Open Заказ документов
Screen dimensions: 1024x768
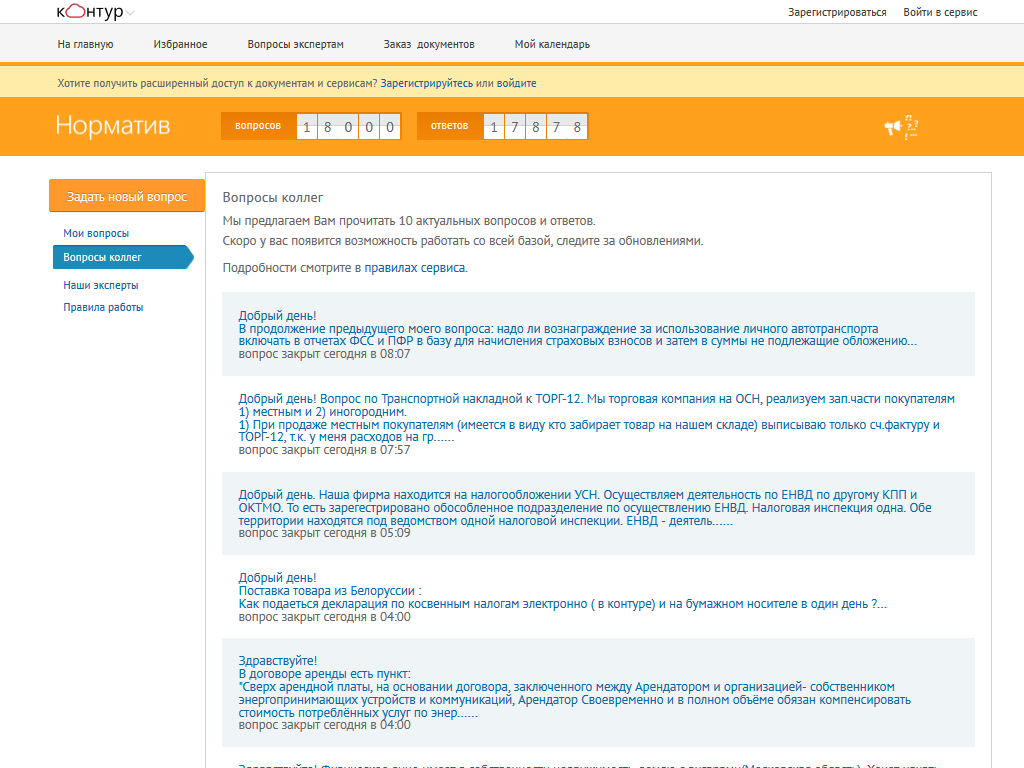pos(429,44)
